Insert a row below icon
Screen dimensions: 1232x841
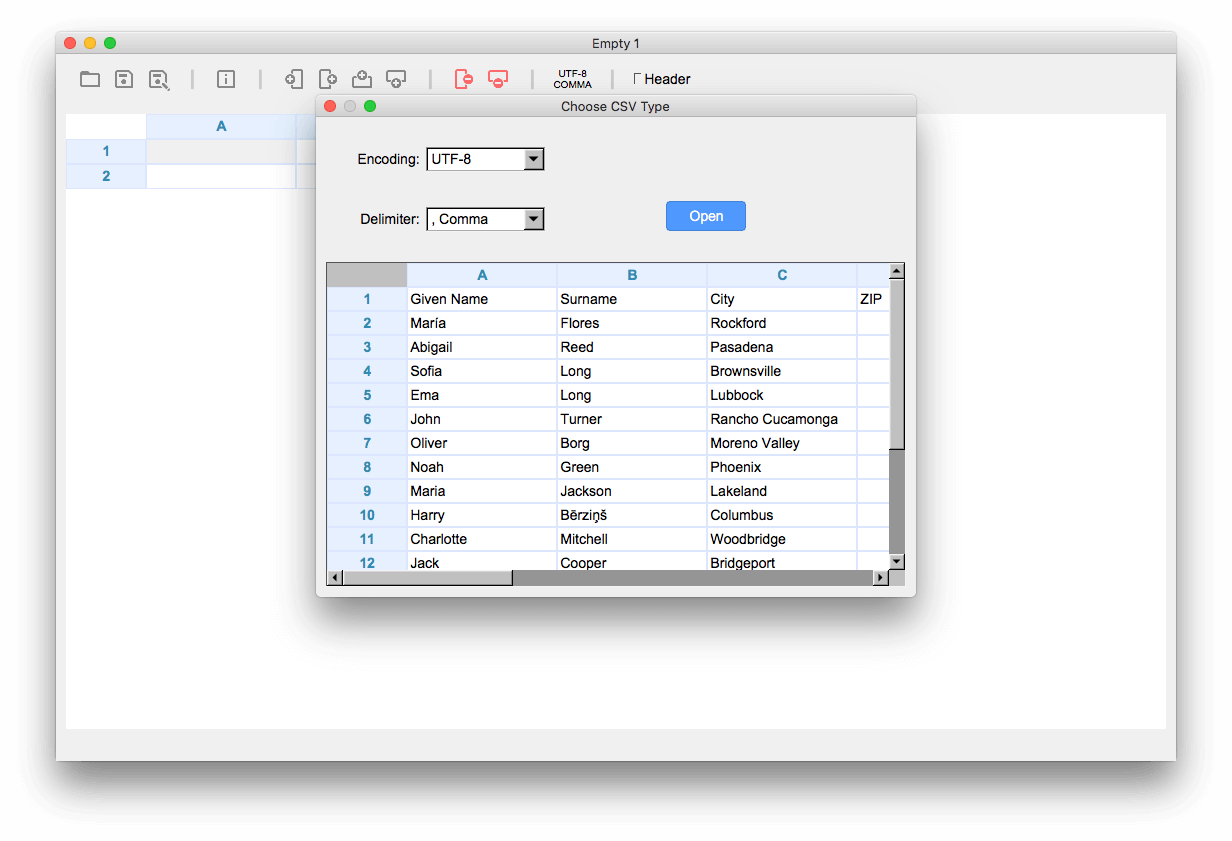click(x=396, y=79)
